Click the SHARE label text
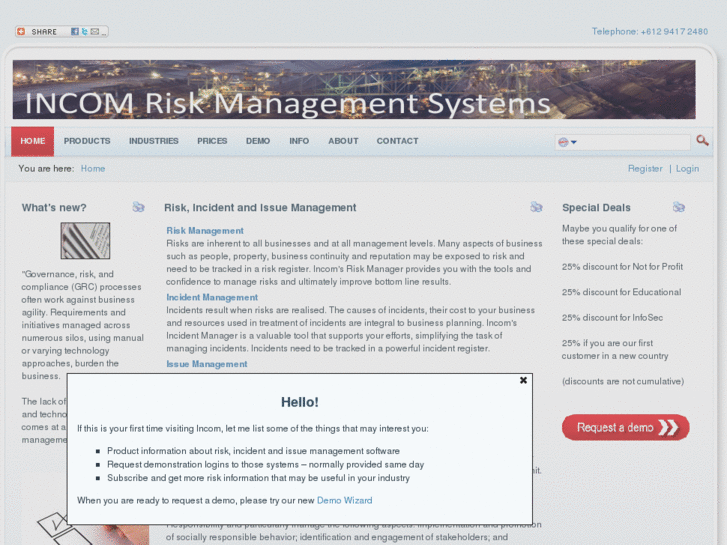The height and width of the screenshot is (545, 727). tap(44, 32)
